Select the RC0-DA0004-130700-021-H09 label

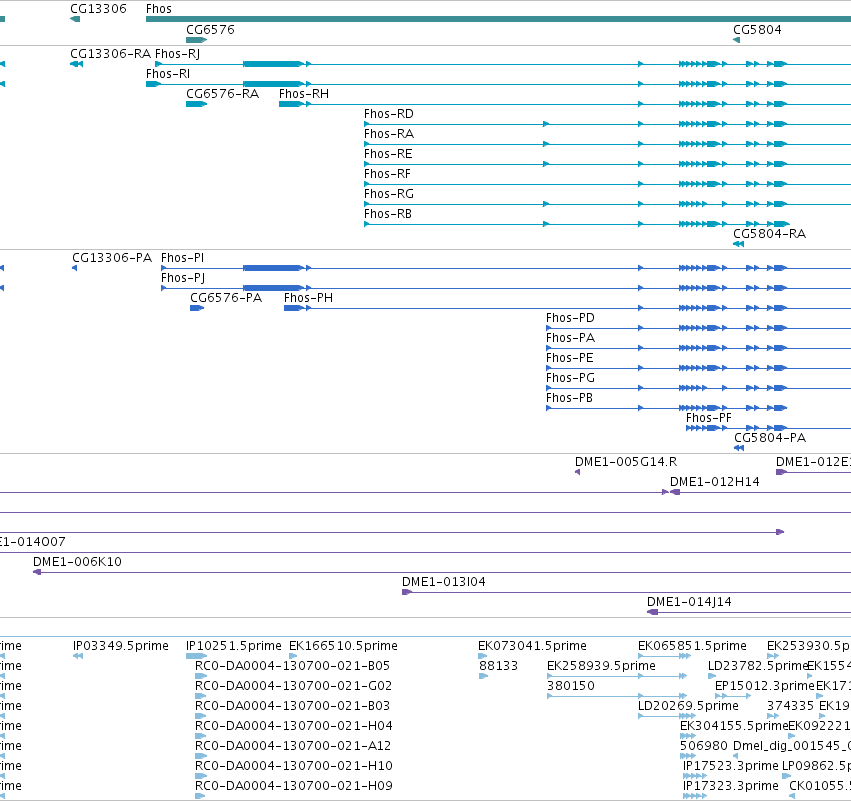point(294,786)
